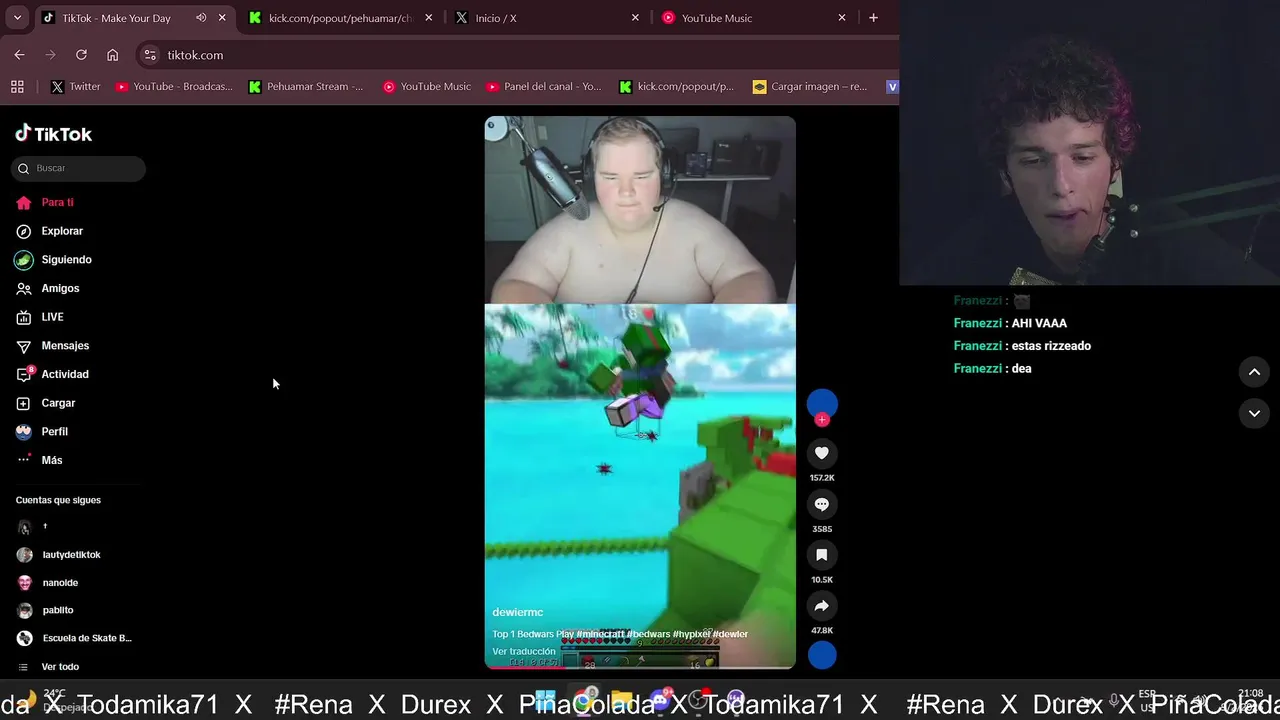Reload the TikTok page
Viewport: 1280px width, 720px height.
(x=81, y=55)
